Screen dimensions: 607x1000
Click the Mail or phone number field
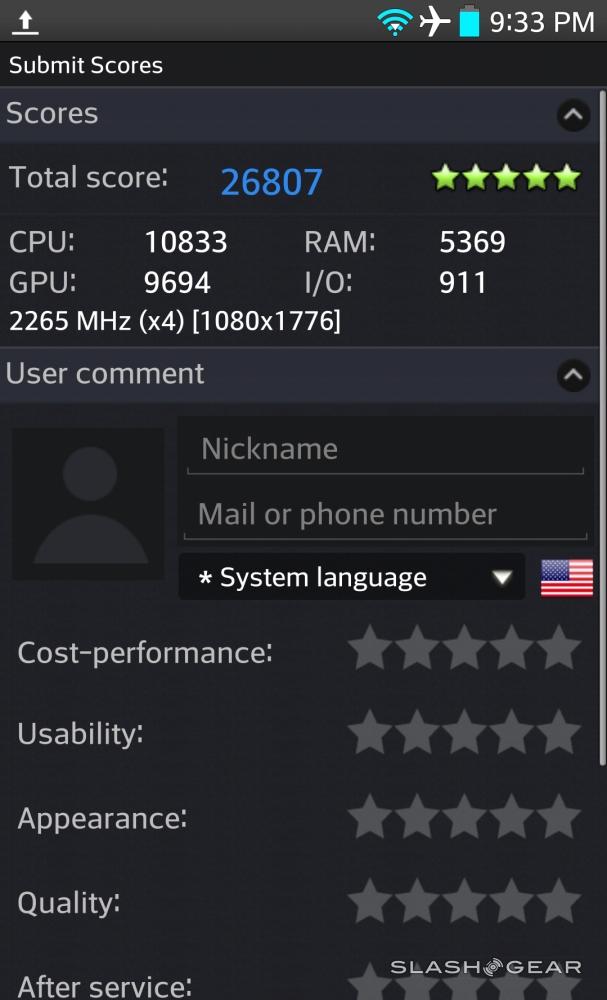[385, 515]
